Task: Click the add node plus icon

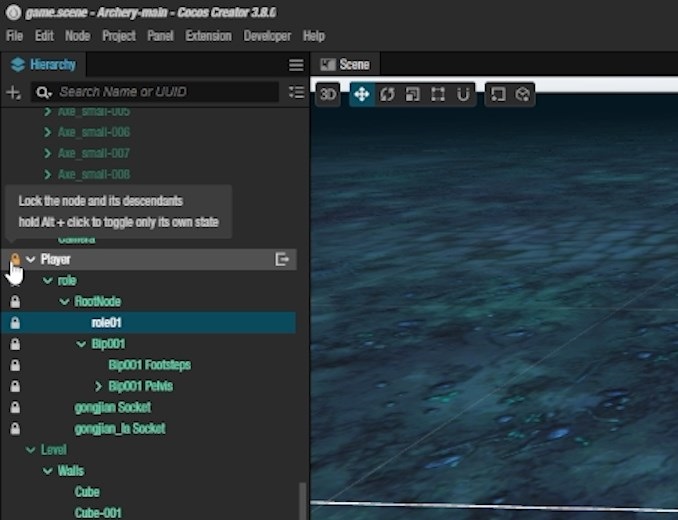Action: click(14, 92)
